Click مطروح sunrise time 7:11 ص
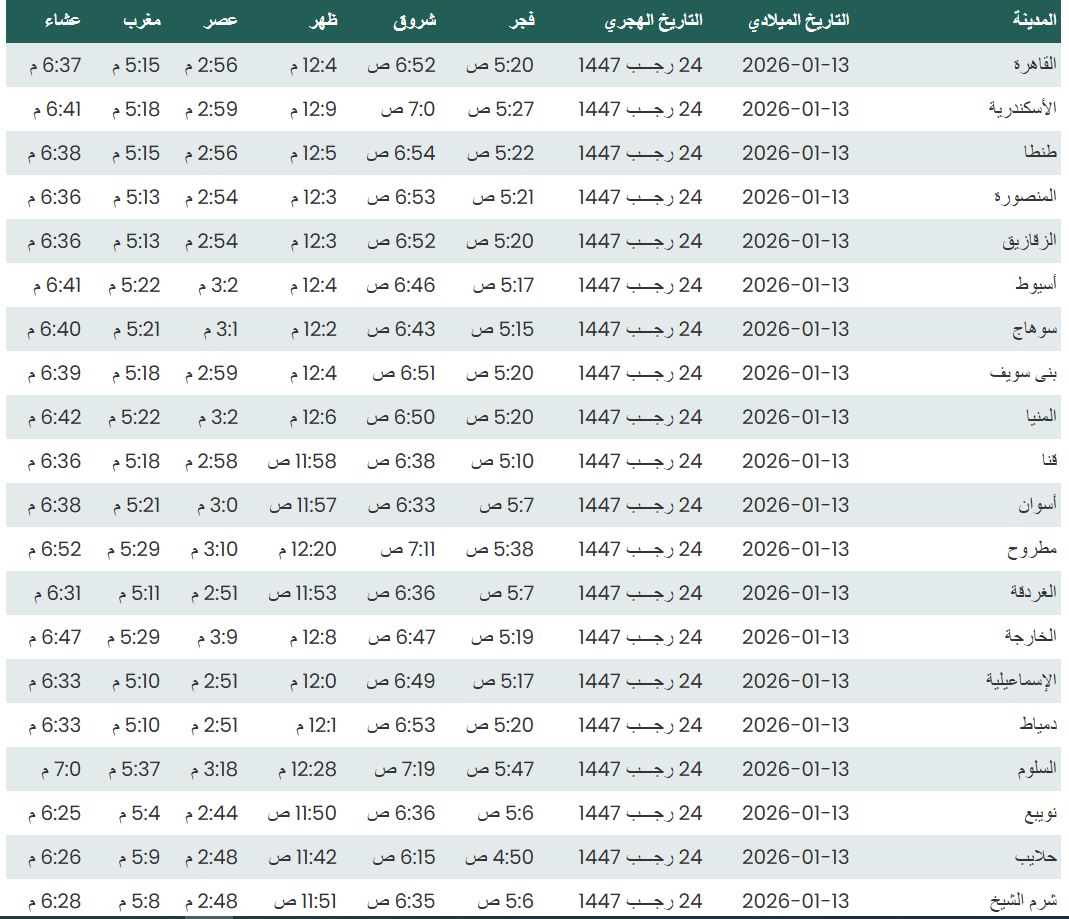Image resolution: width=1069 pixels, height=919 pixels. pos(407,549)
